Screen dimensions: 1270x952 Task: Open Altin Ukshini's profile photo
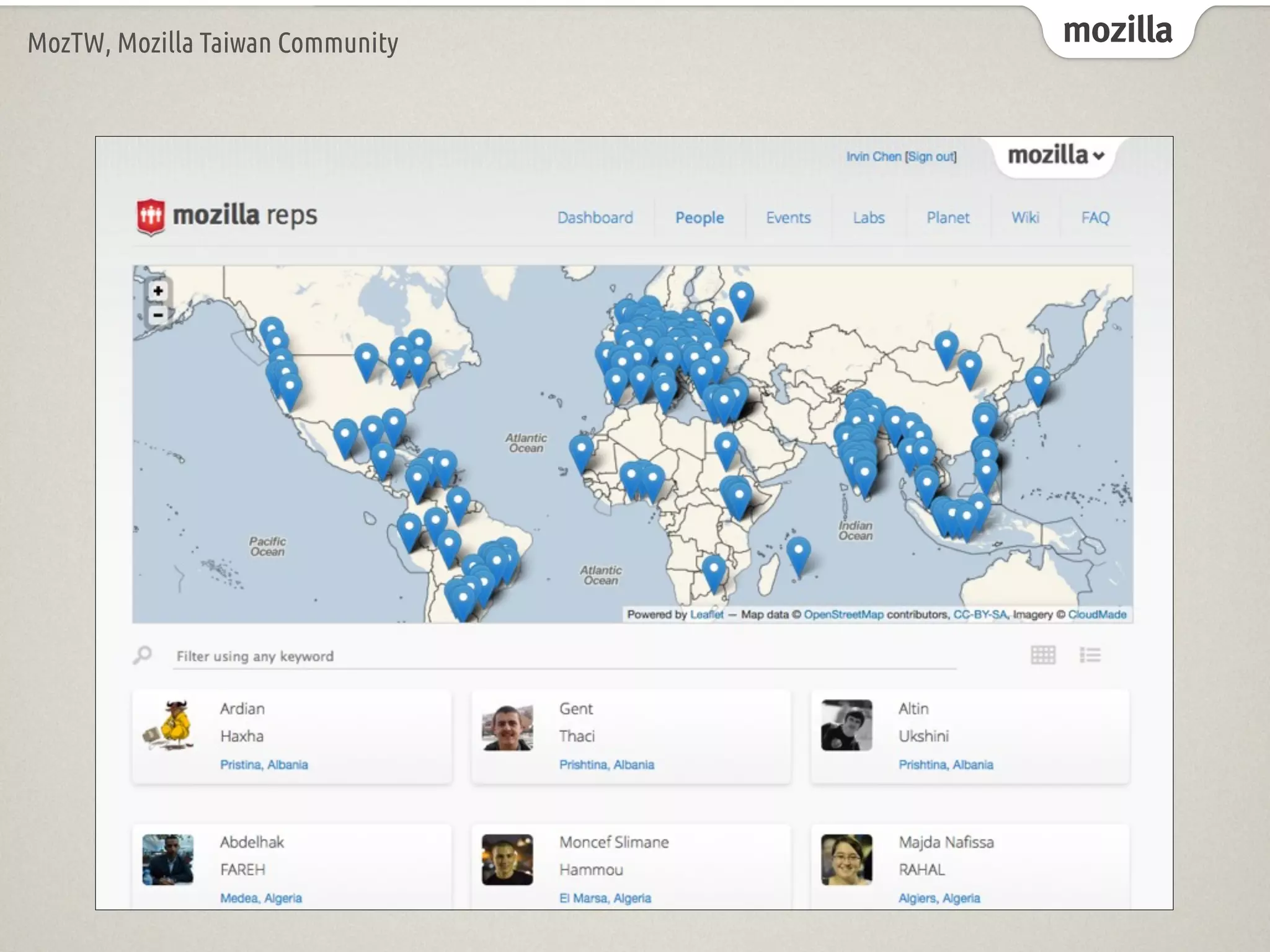pyautogui.click(x=846, y=725)
